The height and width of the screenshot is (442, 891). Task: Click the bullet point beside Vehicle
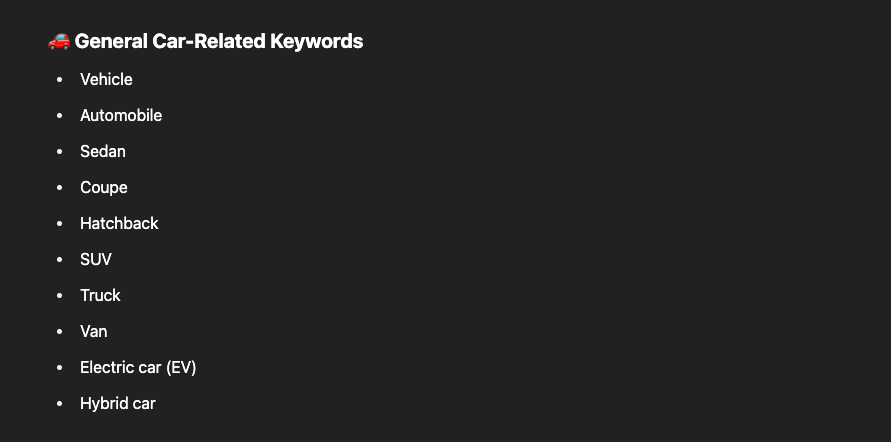60,80
